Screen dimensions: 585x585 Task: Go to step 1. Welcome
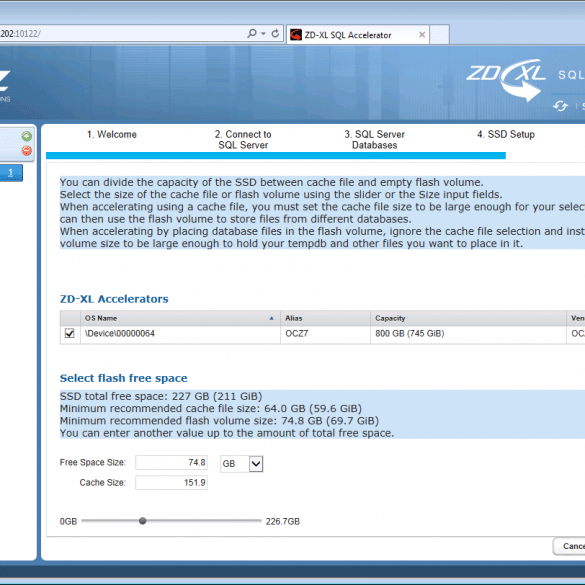(112, 134)
